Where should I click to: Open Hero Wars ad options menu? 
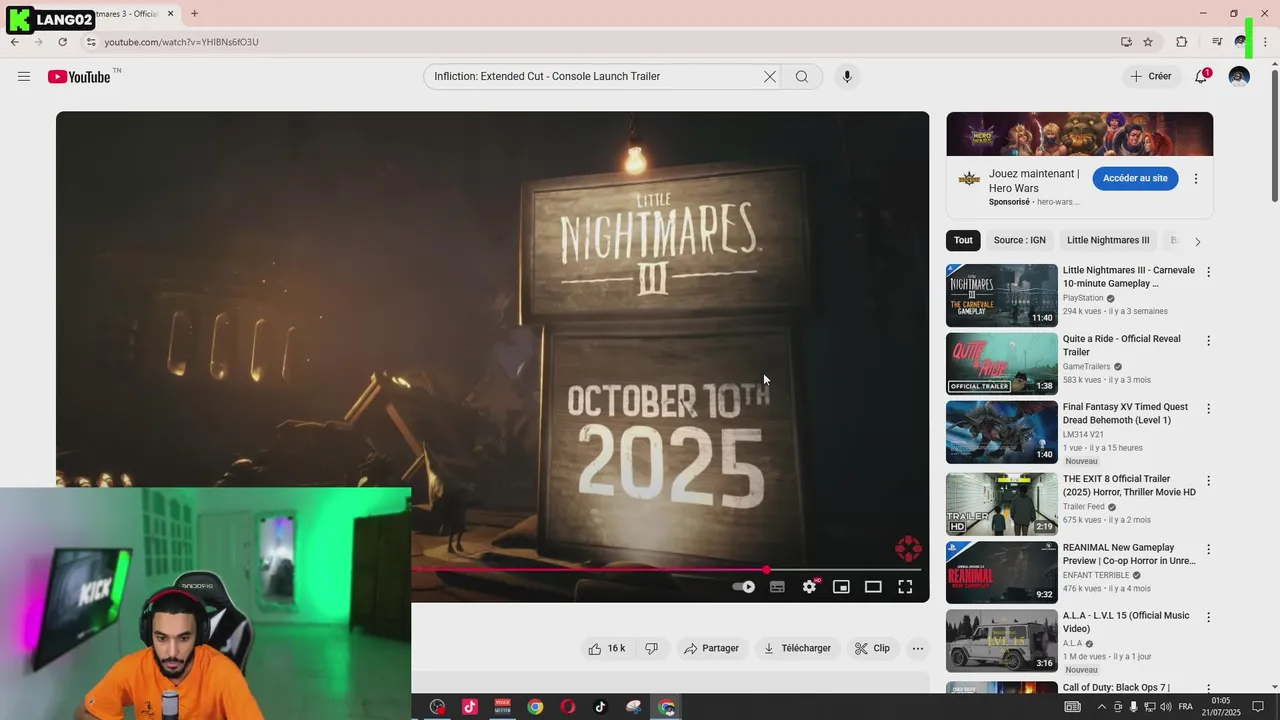(x=1196, y=179)
